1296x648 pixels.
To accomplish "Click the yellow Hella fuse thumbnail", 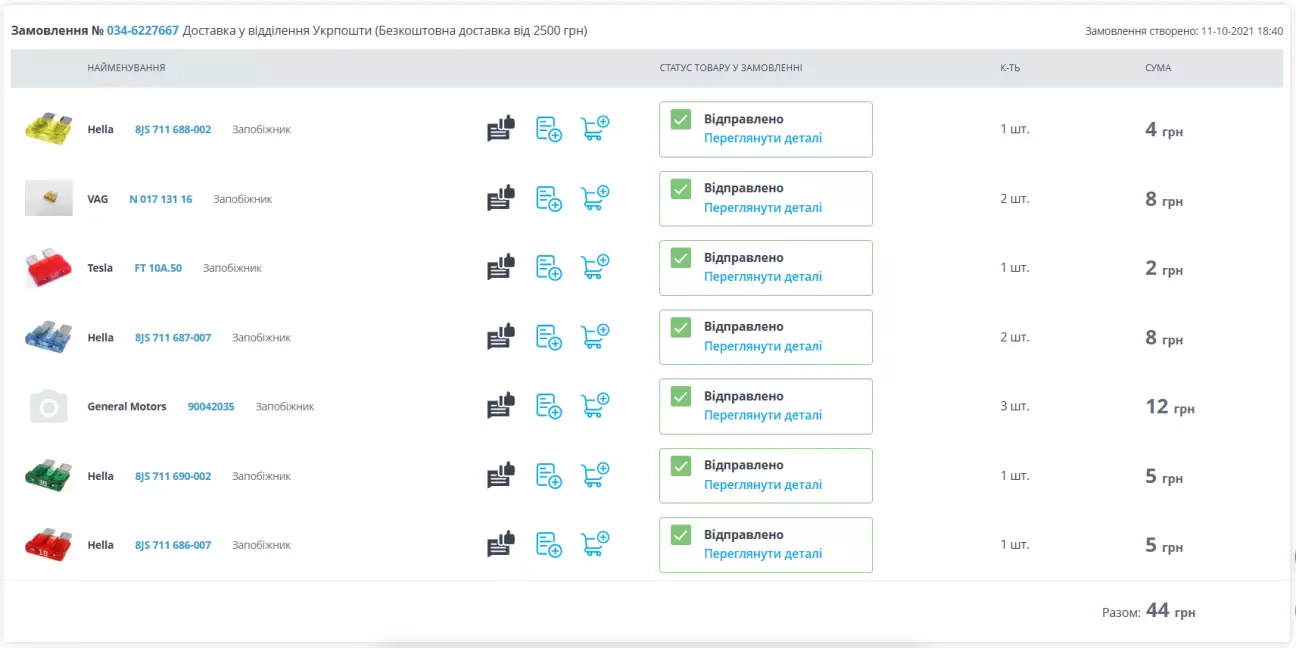I will point(48,129).
